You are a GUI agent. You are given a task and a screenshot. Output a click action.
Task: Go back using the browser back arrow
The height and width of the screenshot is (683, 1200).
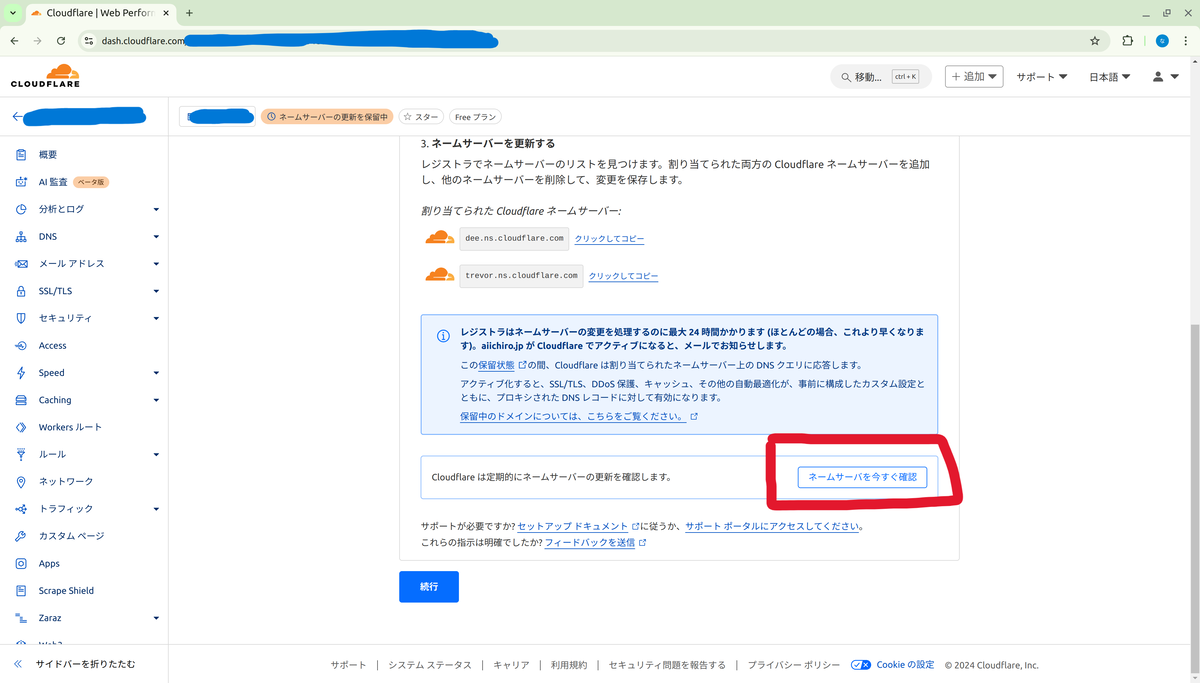point(14,41)
